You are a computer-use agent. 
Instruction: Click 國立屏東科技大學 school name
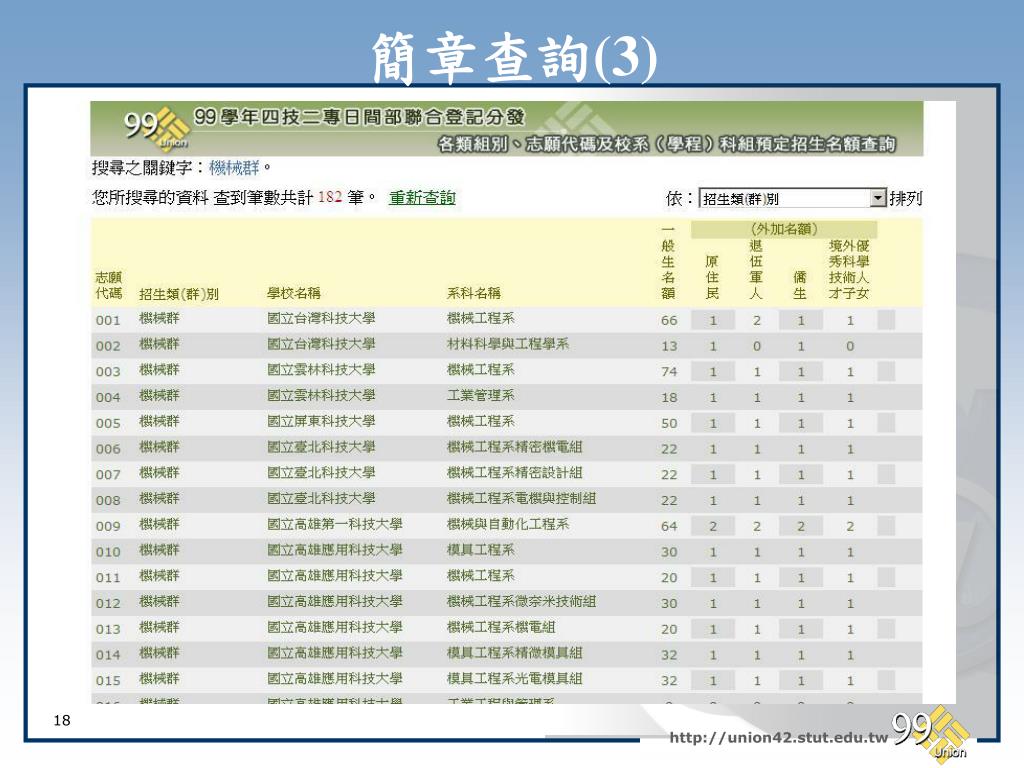pos(321,421)
